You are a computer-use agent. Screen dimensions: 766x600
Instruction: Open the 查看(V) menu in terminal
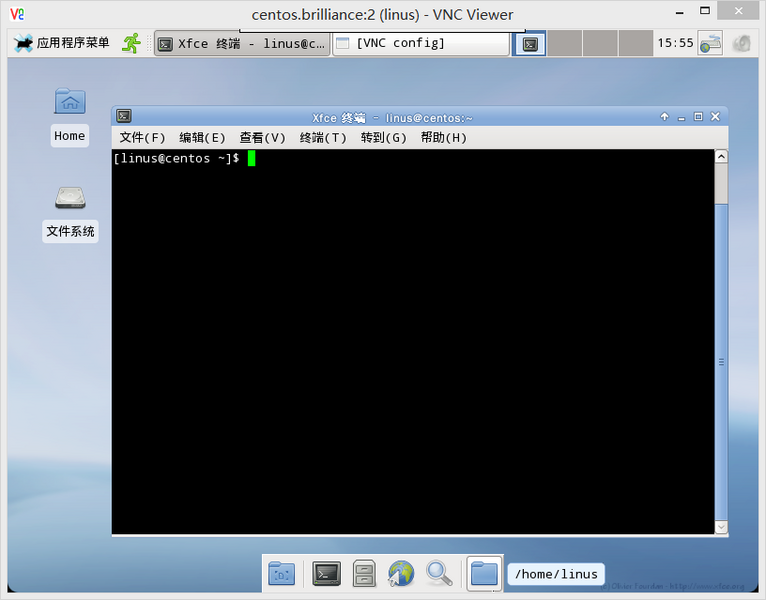(x=262, y=138)
